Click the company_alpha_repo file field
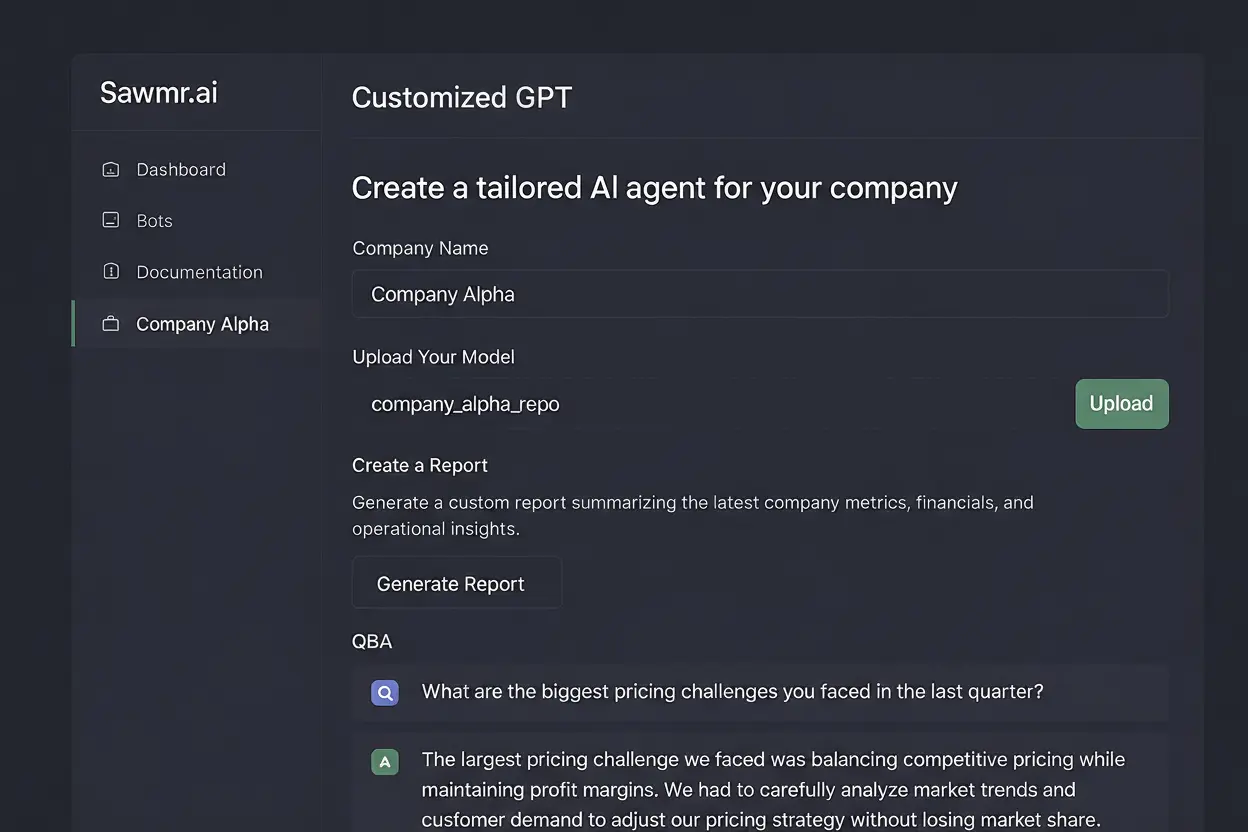Viewport: 1248px width, 832px height. tap(465, 403)
